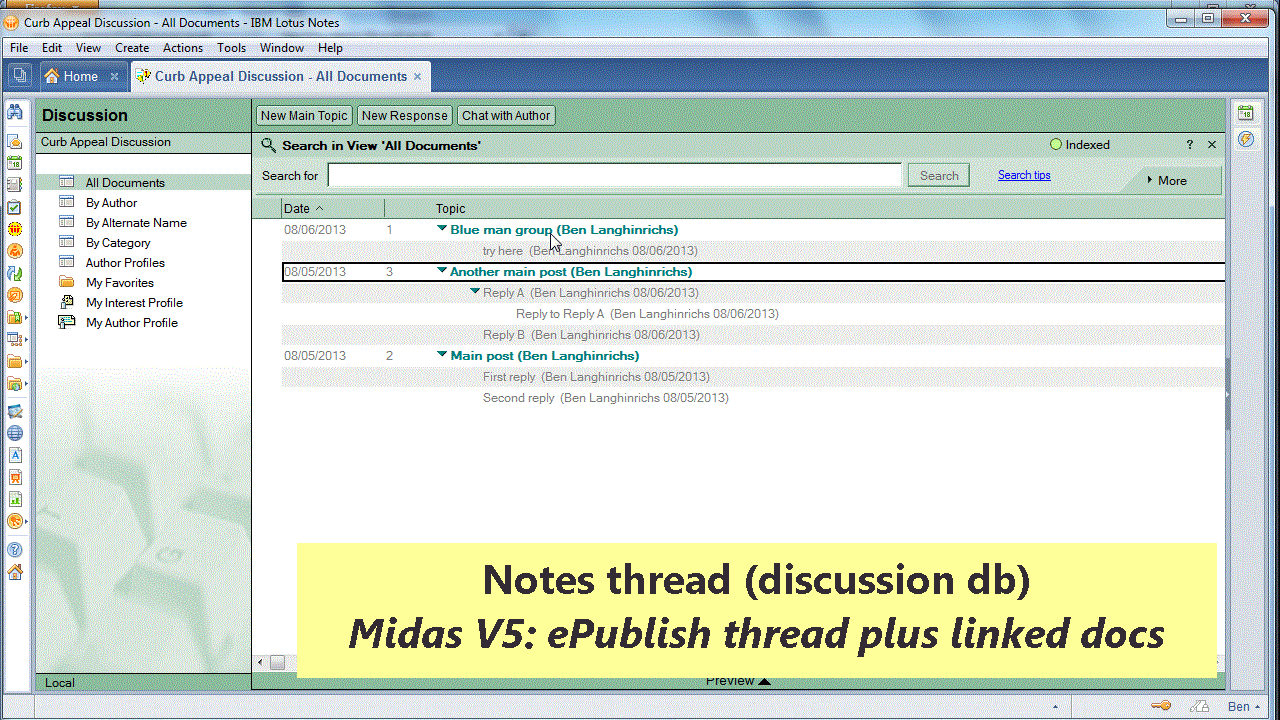Collapse the Blue man group thread
Image resolution: width=1280 pixels, height=720 pixels.
coord(442,229)
